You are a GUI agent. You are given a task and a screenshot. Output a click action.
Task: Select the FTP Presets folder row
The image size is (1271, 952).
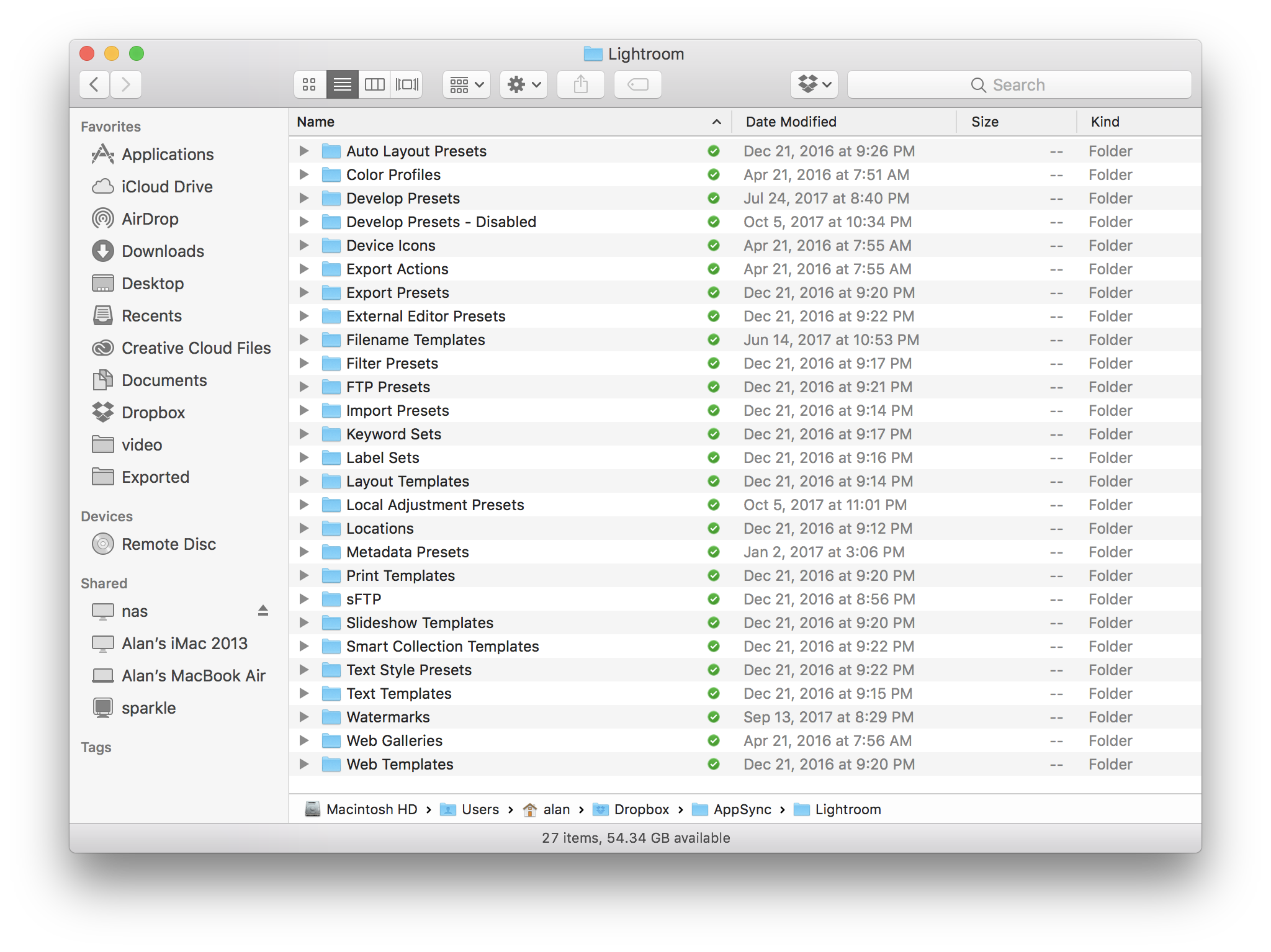745,387
